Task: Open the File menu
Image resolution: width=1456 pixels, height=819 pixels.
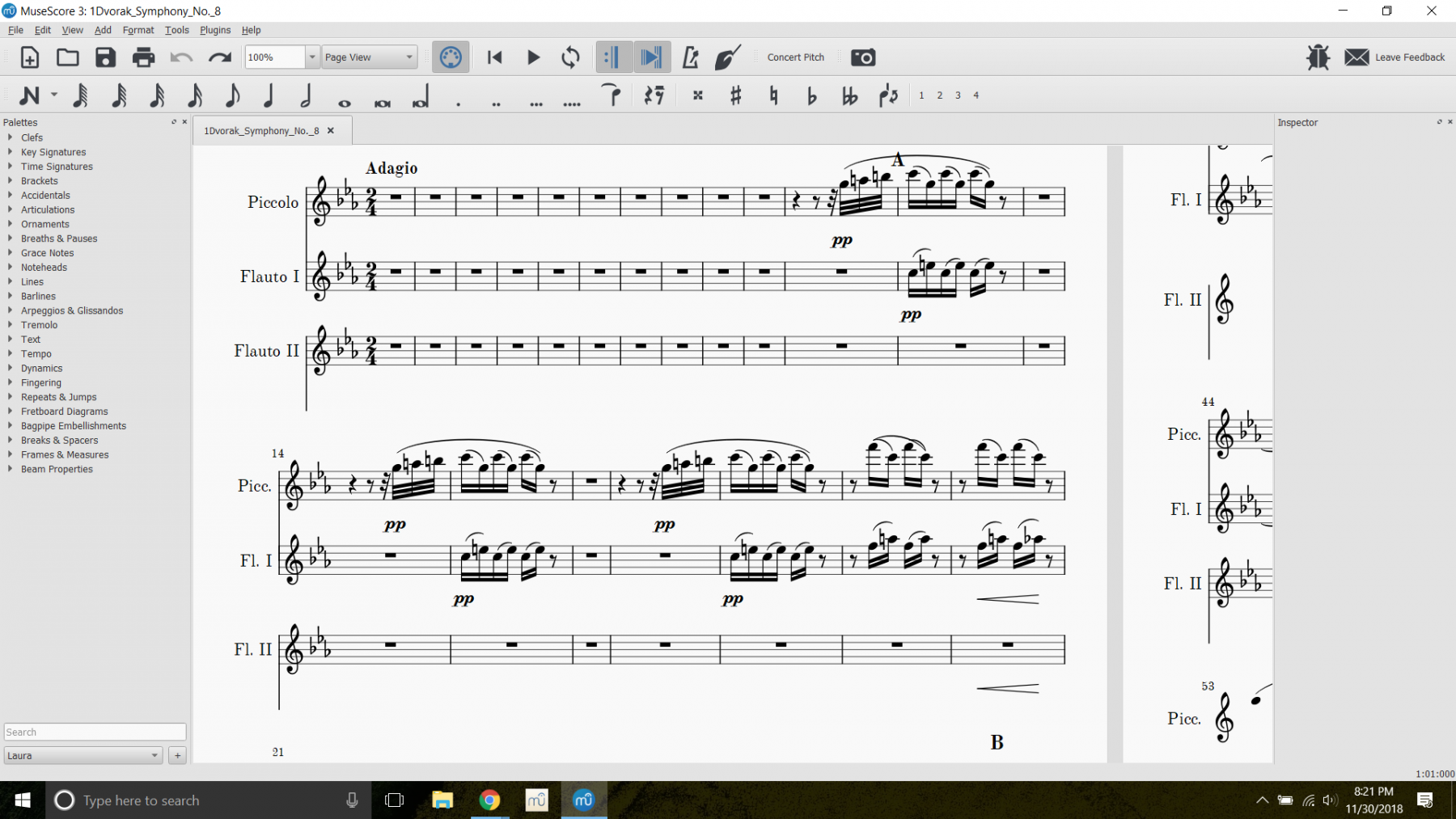Action: [15, 30]
